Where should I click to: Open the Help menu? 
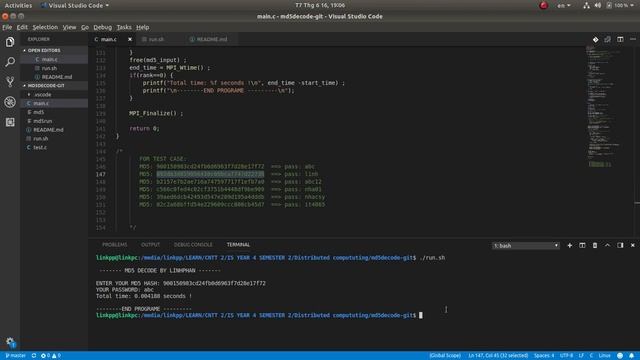pos(142,27)
